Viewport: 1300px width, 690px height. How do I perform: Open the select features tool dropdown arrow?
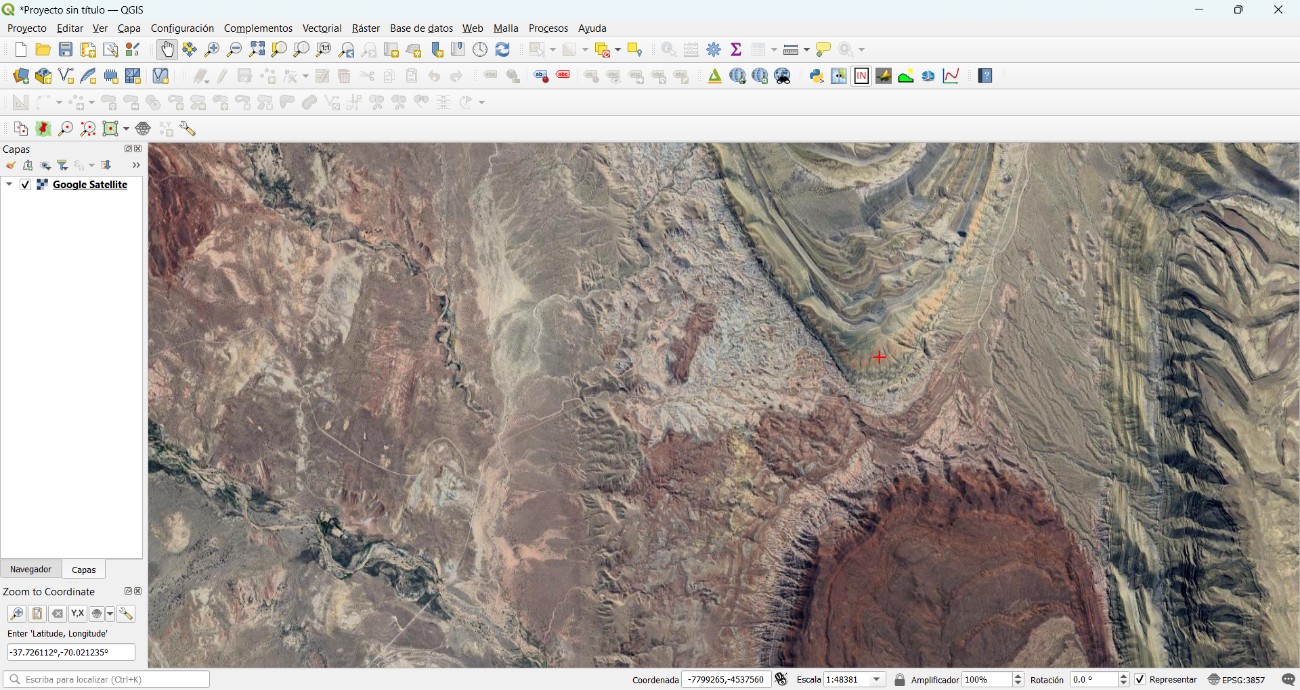click(x=553, y=49)
